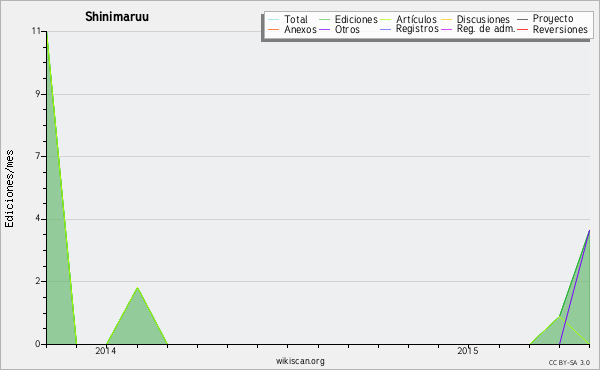This screenshot has height=370, width=600.
Task: Click the CC BY-SA 3.0 license text
Action: click(569, 363)
